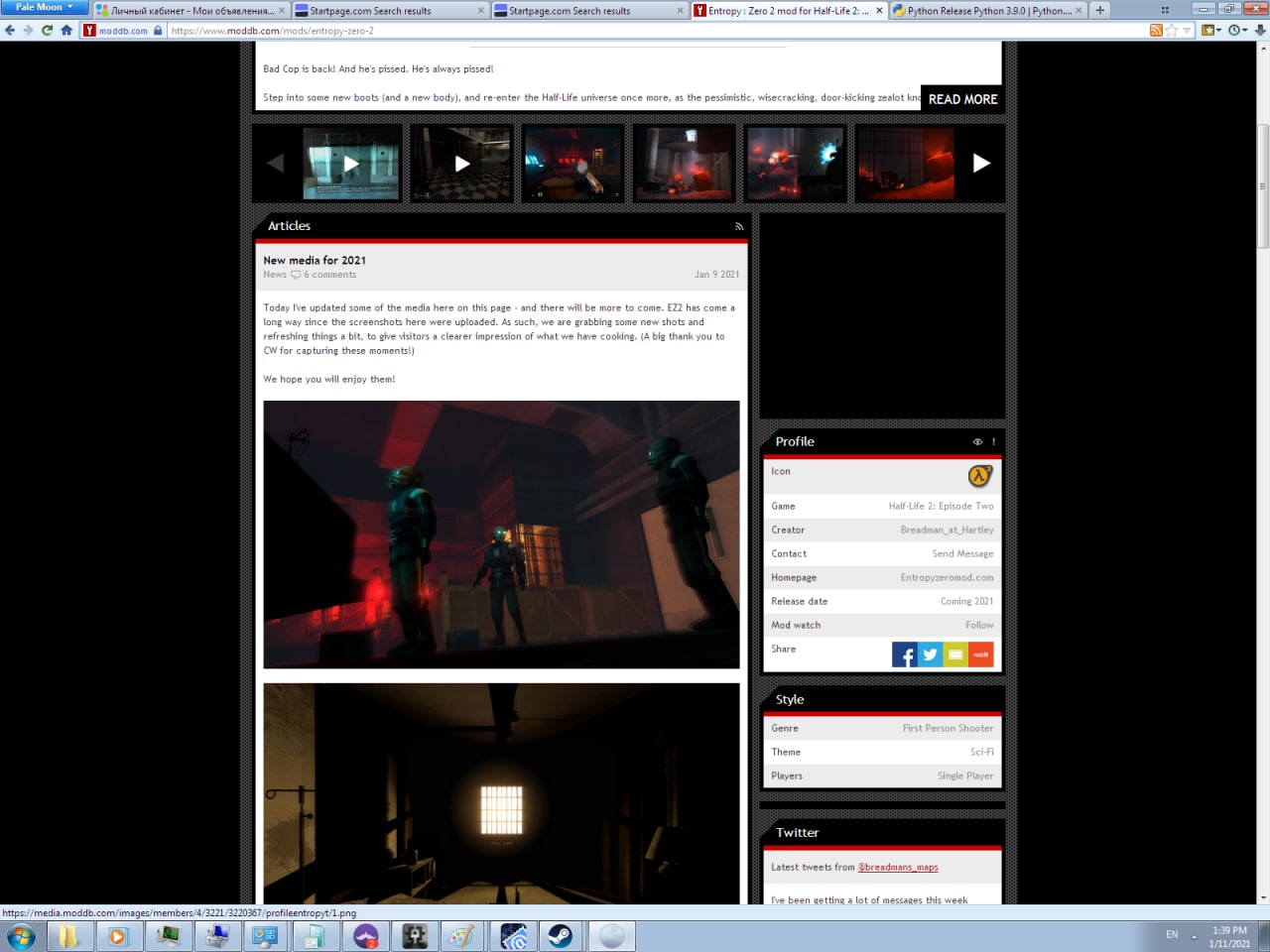This screenshot has width=1270, height=952.
Task: Share the mod on Facebook
Action: (x=904, y=654)
